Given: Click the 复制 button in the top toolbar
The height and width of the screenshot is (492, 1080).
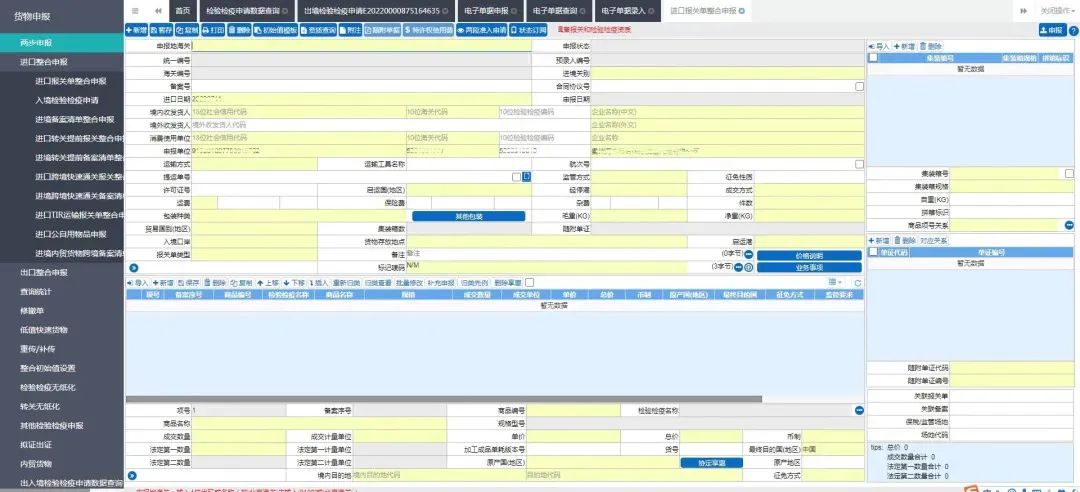Looking at the screenshot, I should click(x=186, y=30).
